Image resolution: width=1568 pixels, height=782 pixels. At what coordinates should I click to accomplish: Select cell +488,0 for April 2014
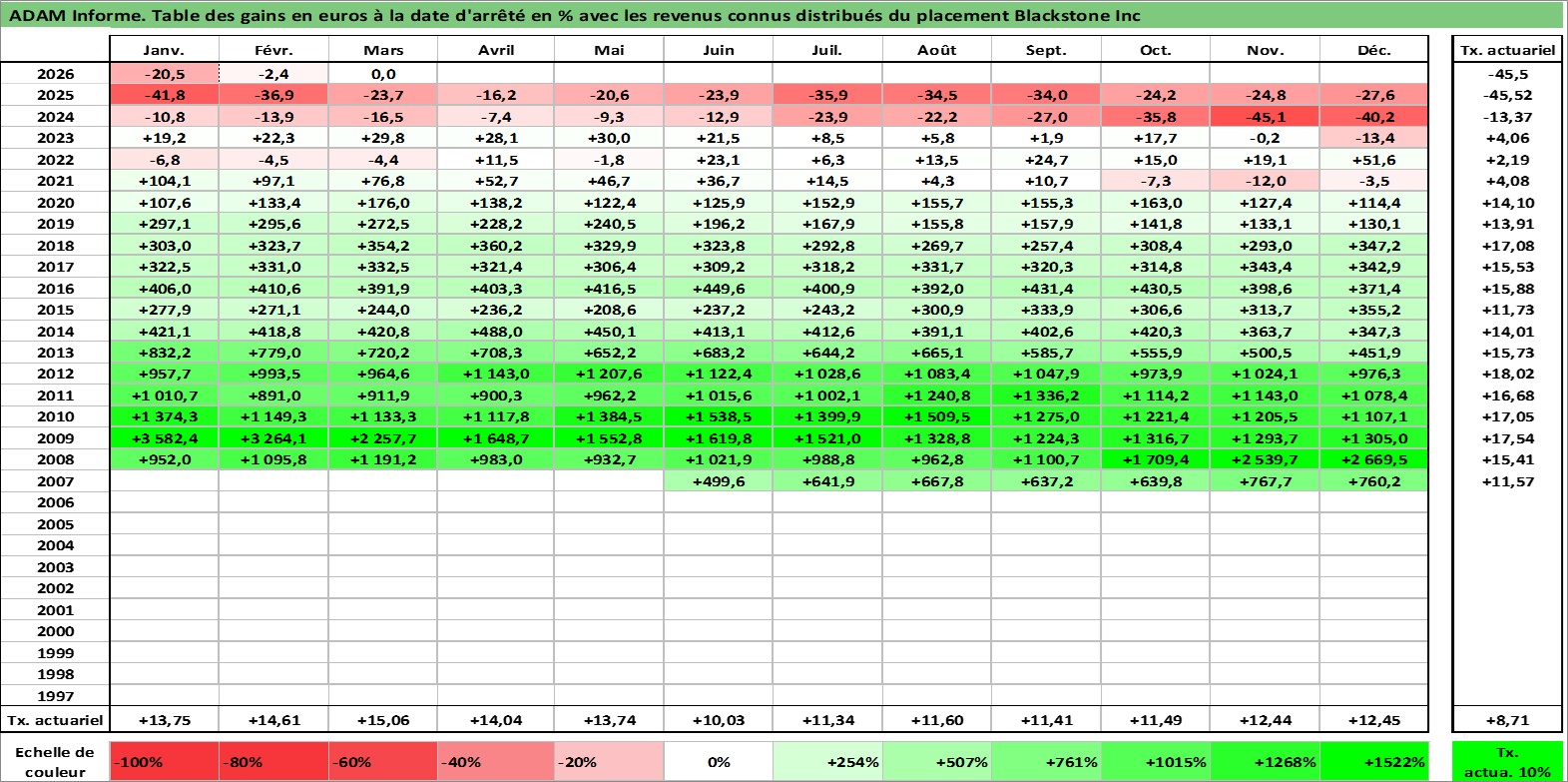[x=496, y=332]
